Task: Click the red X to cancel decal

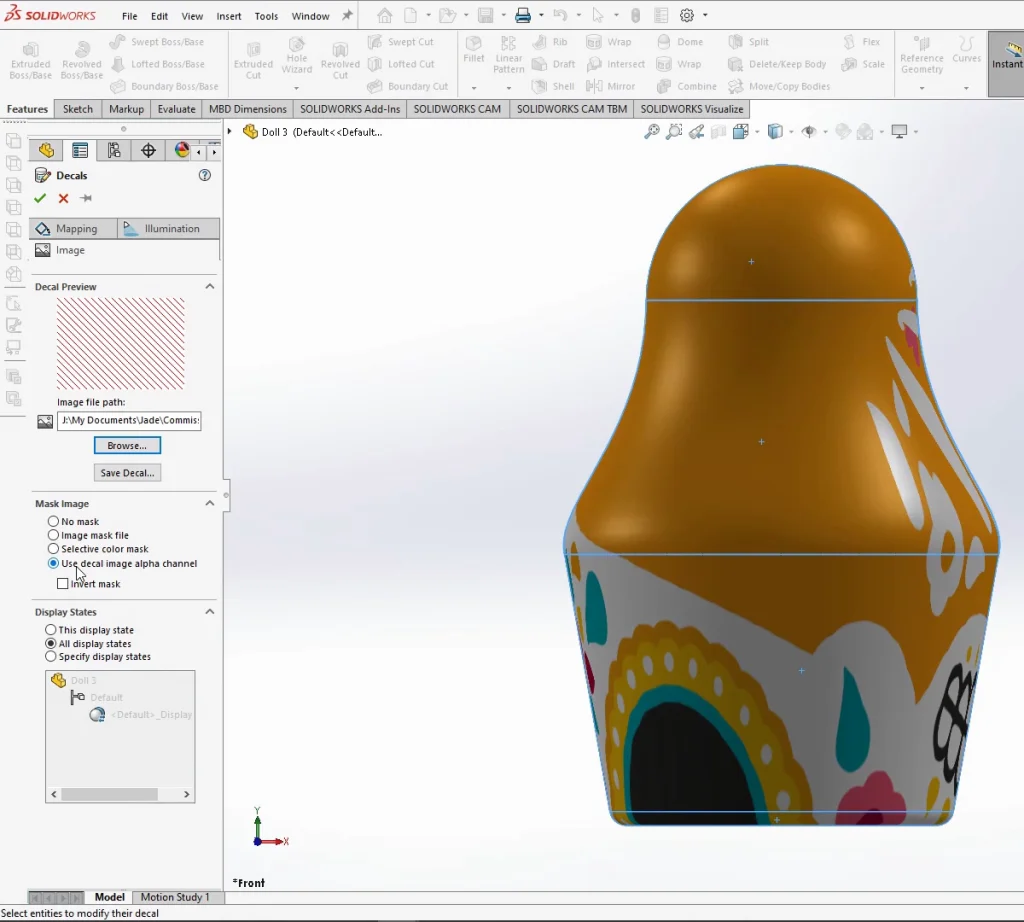Action: point(63,199)
